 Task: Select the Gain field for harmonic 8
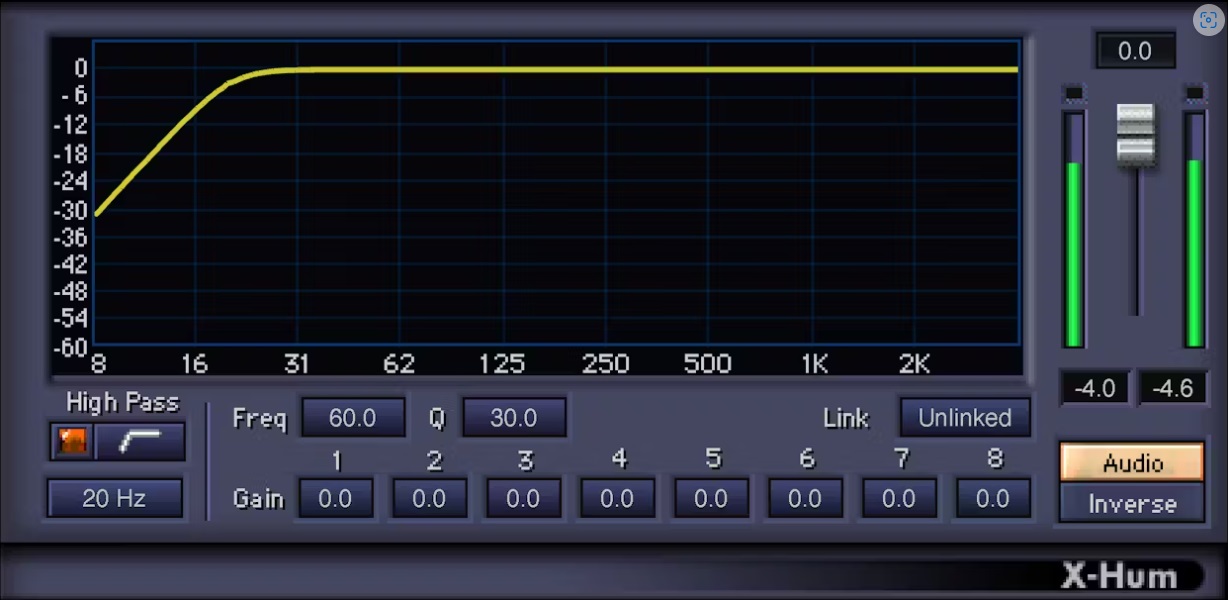[993, 498]
